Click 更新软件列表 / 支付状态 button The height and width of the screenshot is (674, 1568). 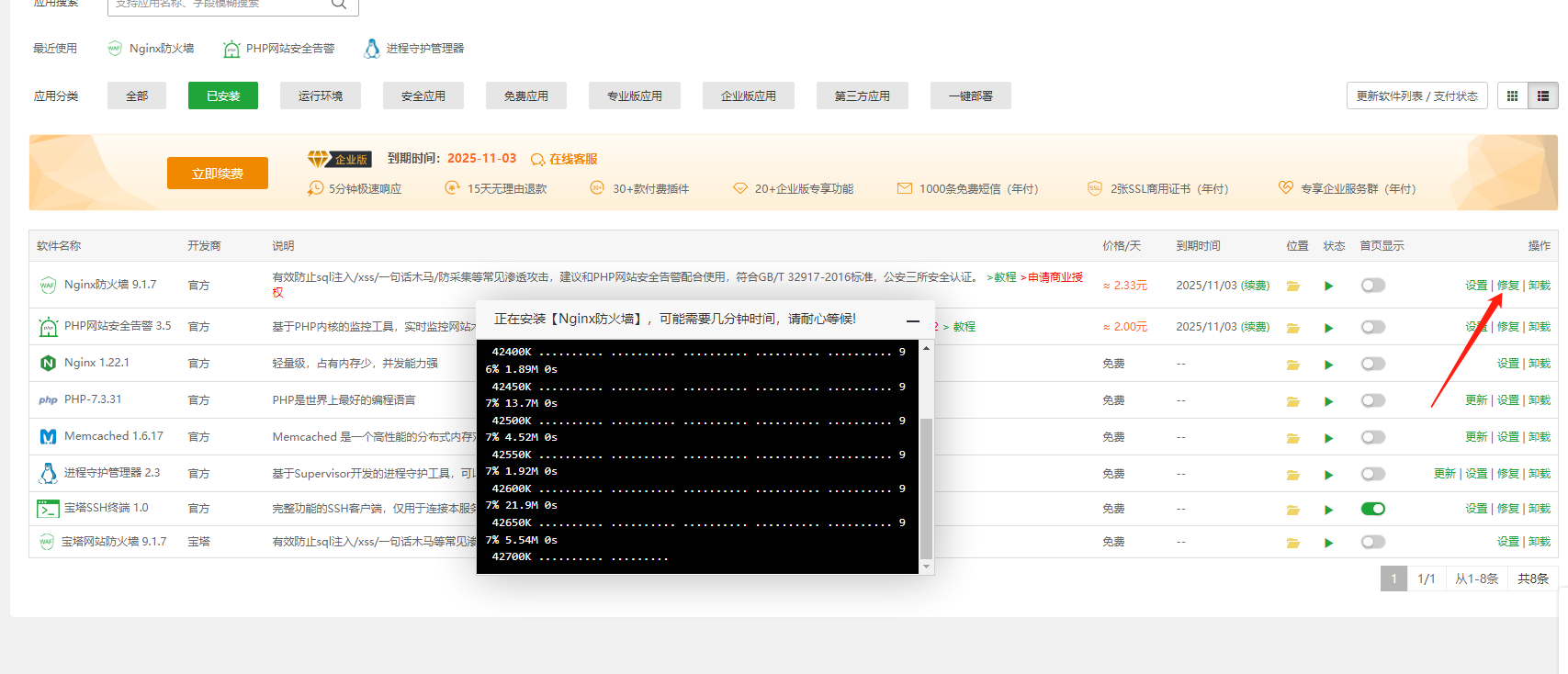coord(1417,95)
